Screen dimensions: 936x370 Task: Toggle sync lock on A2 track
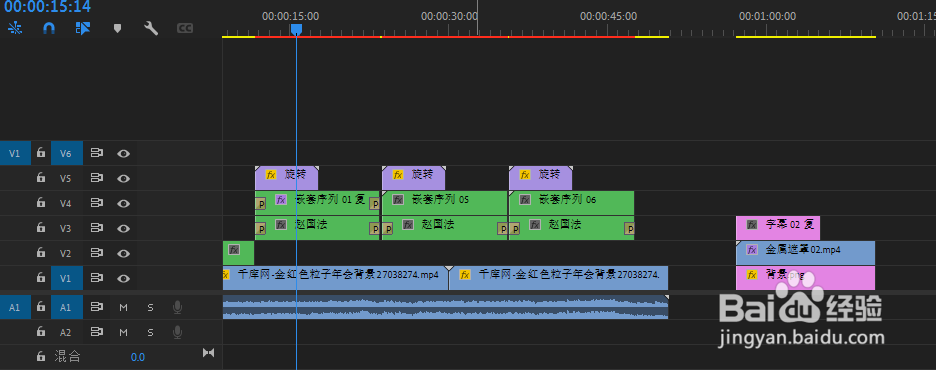[97, 332]
